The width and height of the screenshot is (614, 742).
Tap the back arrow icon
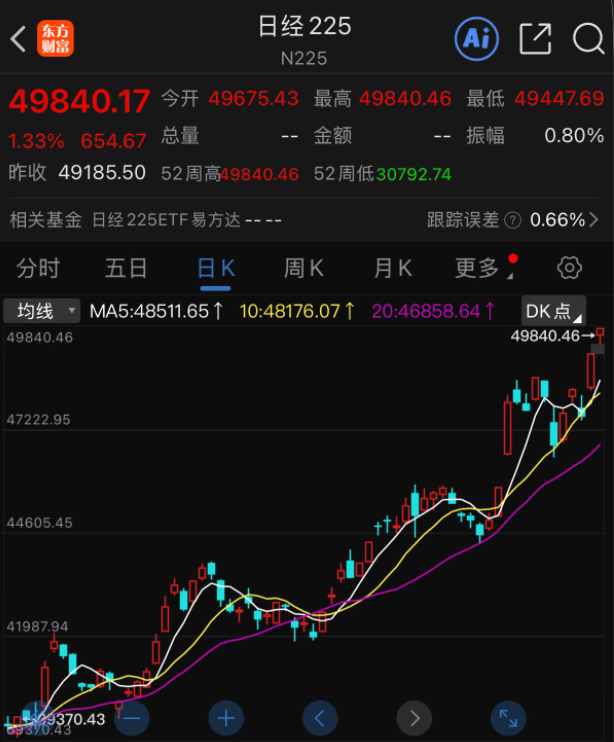coord(18,40)
